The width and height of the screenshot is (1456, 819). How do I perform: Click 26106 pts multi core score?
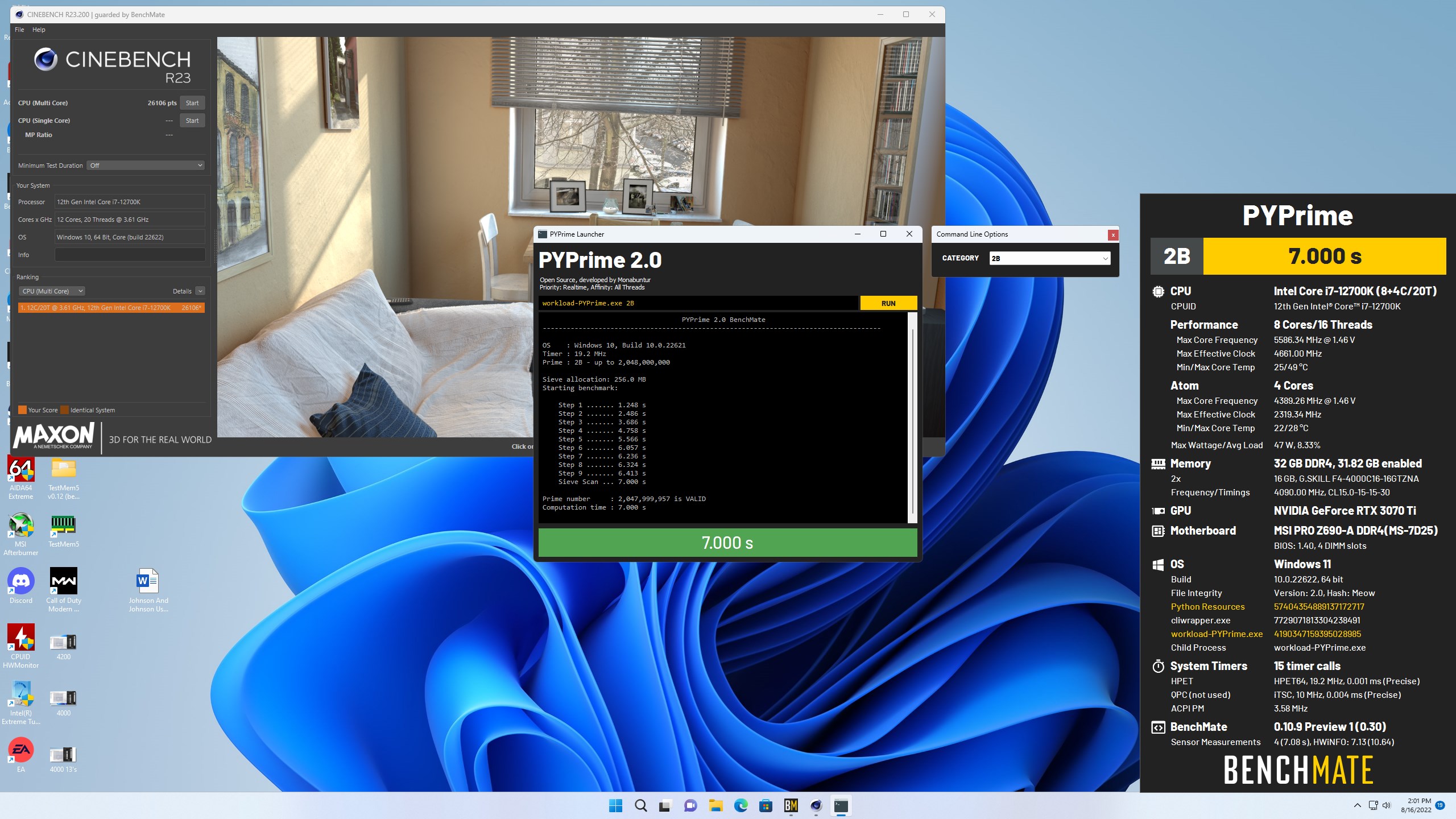[162, 103]
